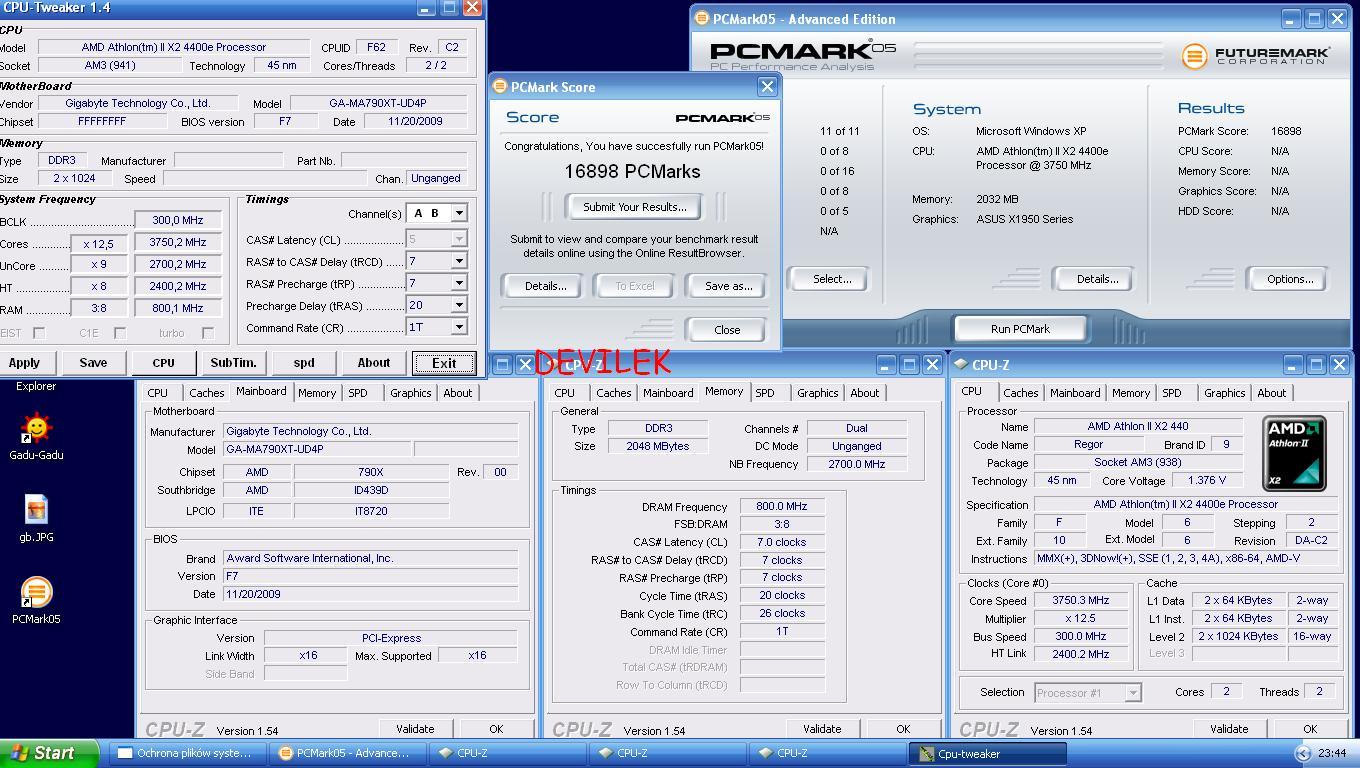This screenshot has width=1360, height=768.
Task: Click the Cores multiplier x 12,5 field
Action: [98, 244]
